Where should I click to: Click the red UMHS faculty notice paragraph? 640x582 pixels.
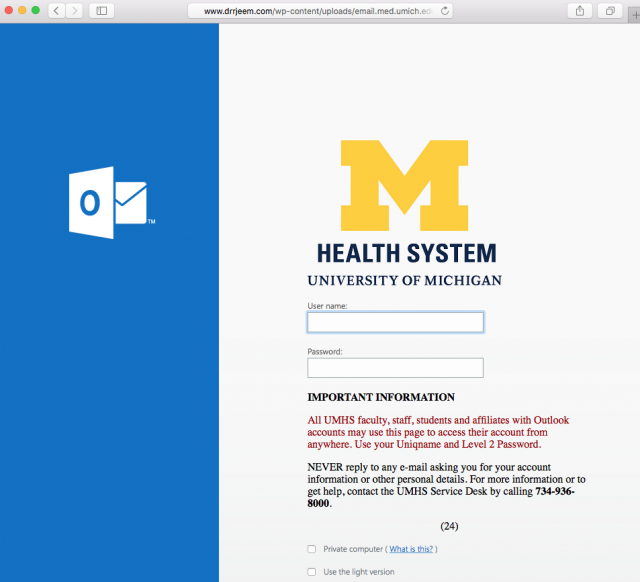coord(438,432)
